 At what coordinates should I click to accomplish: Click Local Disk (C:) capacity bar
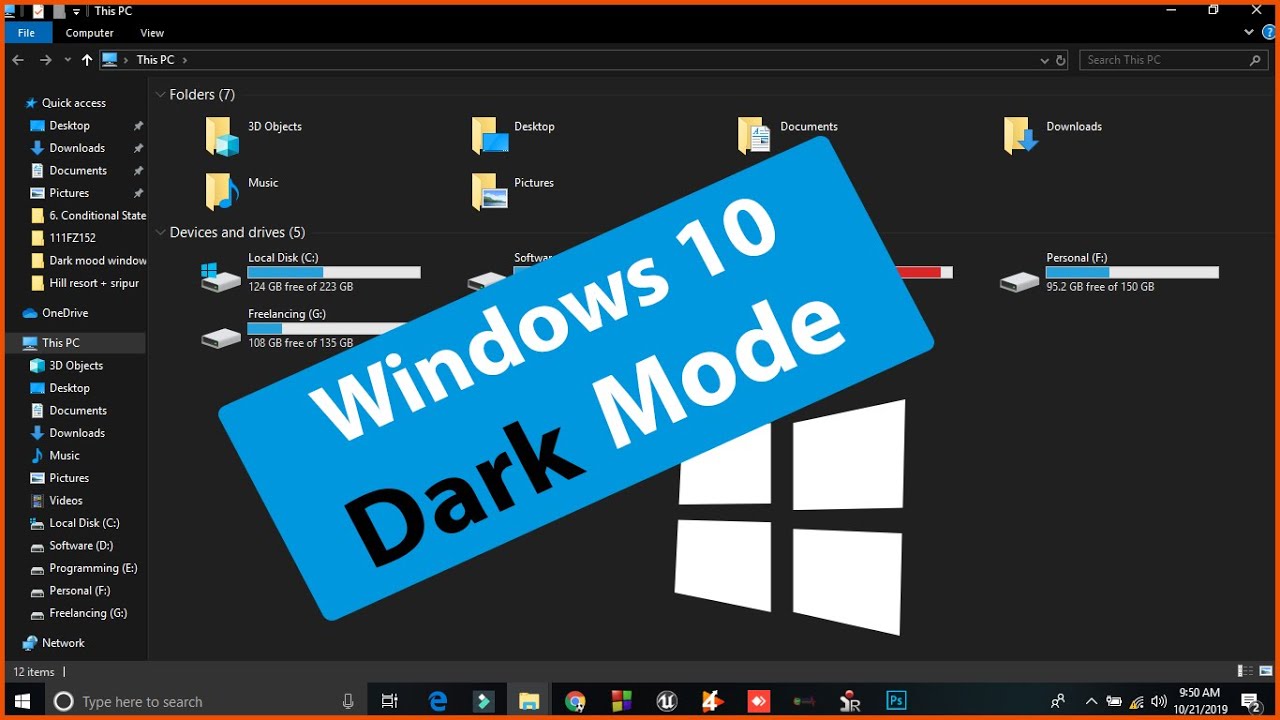click(334, 272)
